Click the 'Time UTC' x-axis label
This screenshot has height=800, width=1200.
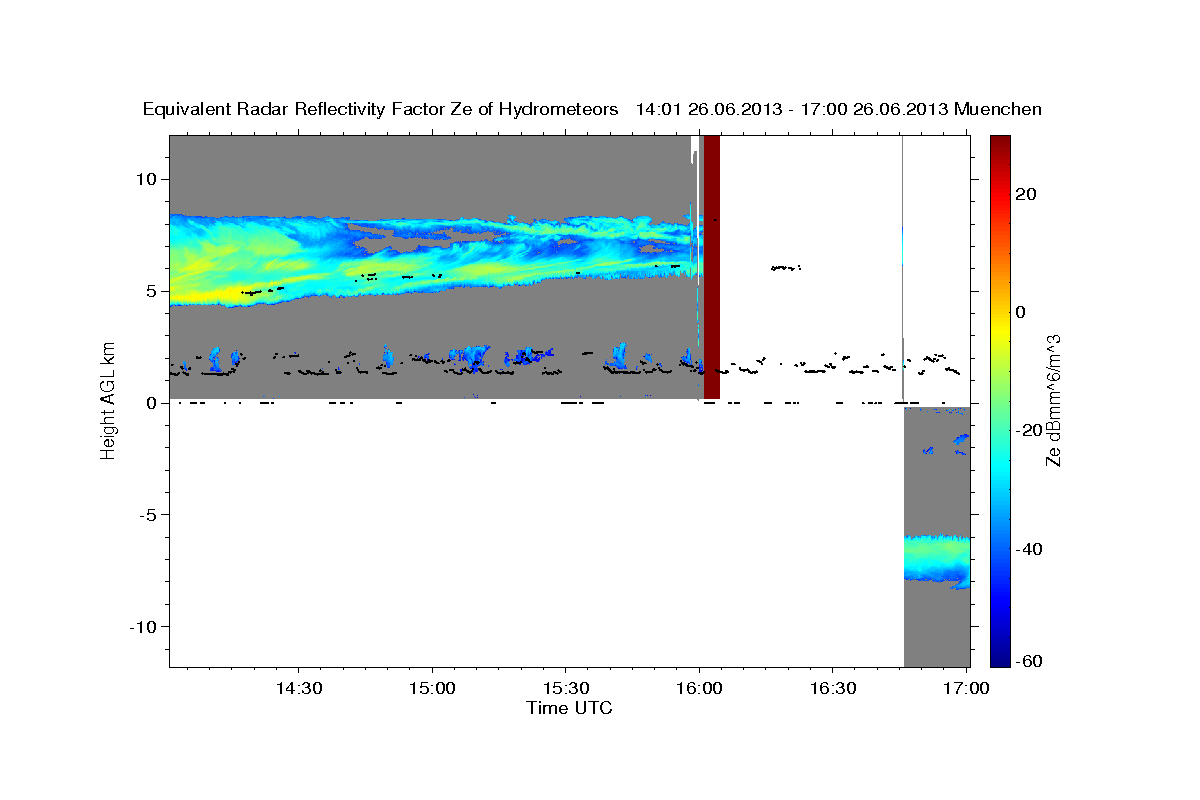(569, 708)
